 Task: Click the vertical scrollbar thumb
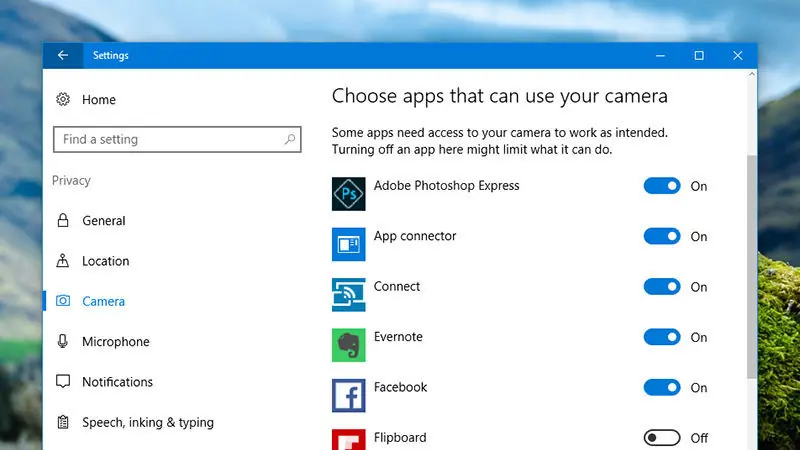coord(752,266)
